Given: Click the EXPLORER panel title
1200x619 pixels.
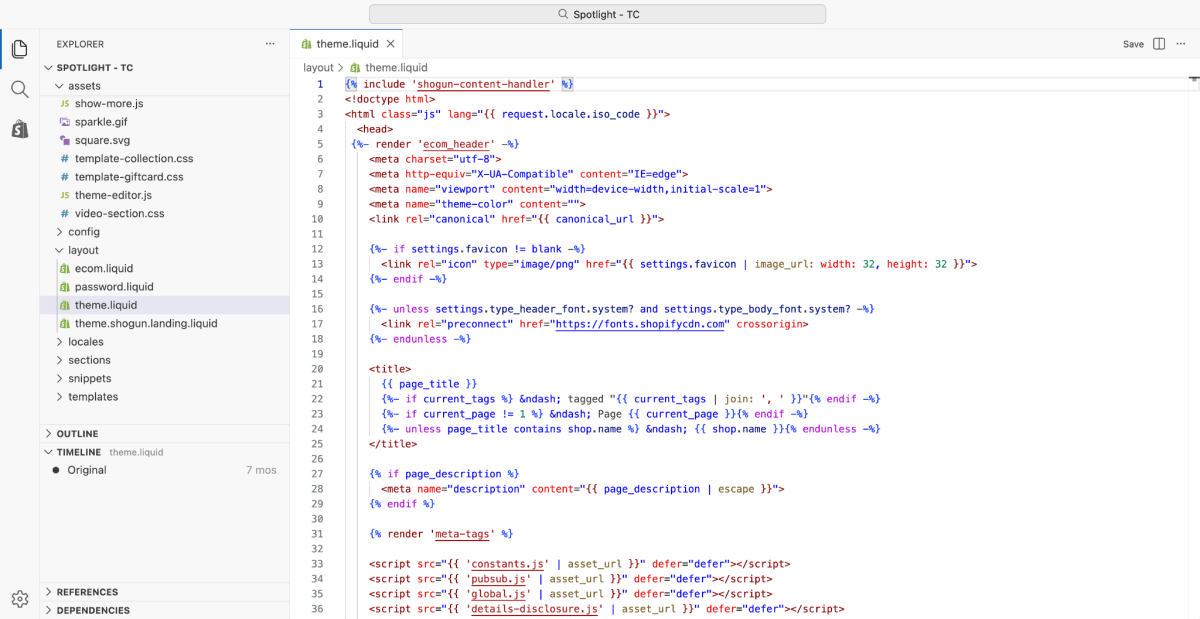Looking at the screenshot, I should click(x=80, y=44).
